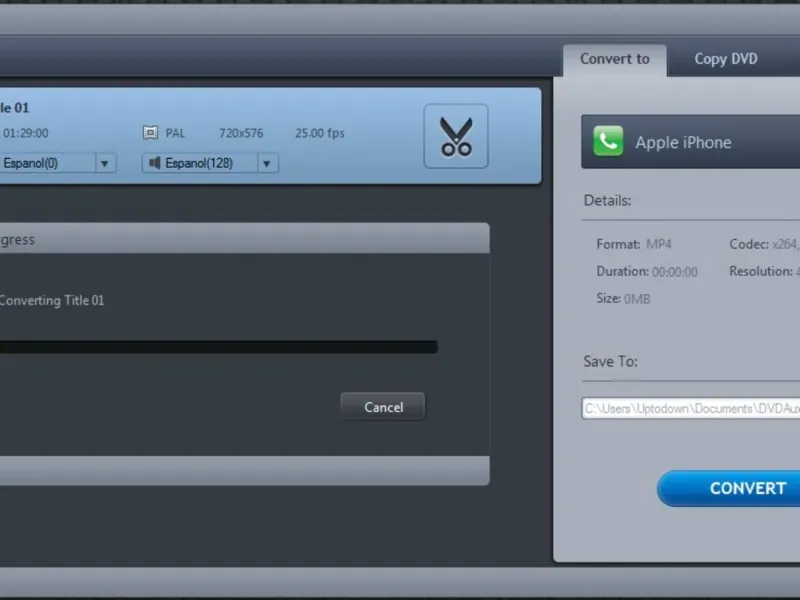
Task: Click the Save To heading
Action: [x=610, y=362]
